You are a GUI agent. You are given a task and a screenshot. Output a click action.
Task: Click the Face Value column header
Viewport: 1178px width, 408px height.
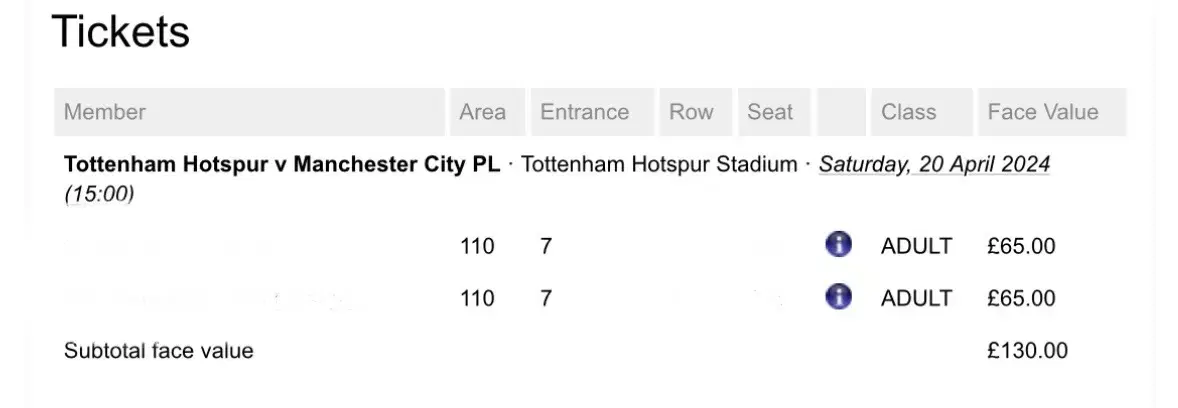pyautogui.click(x=1052, y=112)
